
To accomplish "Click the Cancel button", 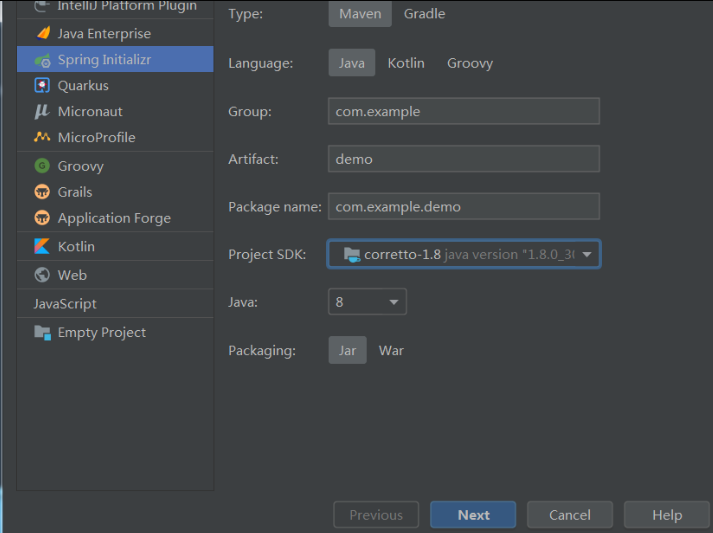I will point(570,515).
